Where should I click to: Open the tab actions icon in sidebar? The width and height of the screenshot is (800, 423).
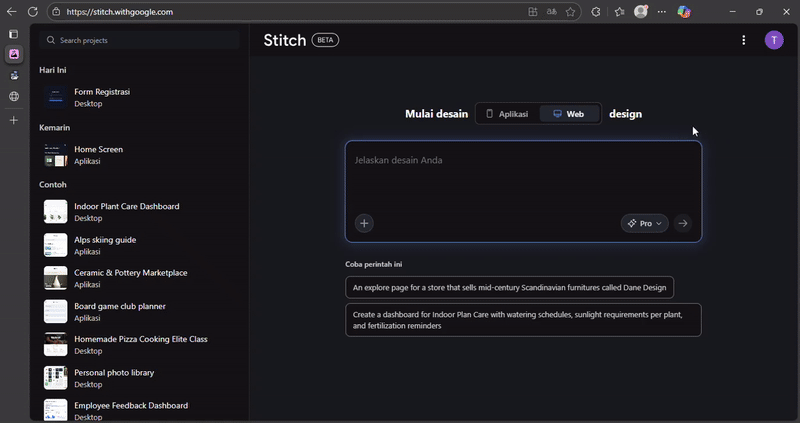(14, 34)
